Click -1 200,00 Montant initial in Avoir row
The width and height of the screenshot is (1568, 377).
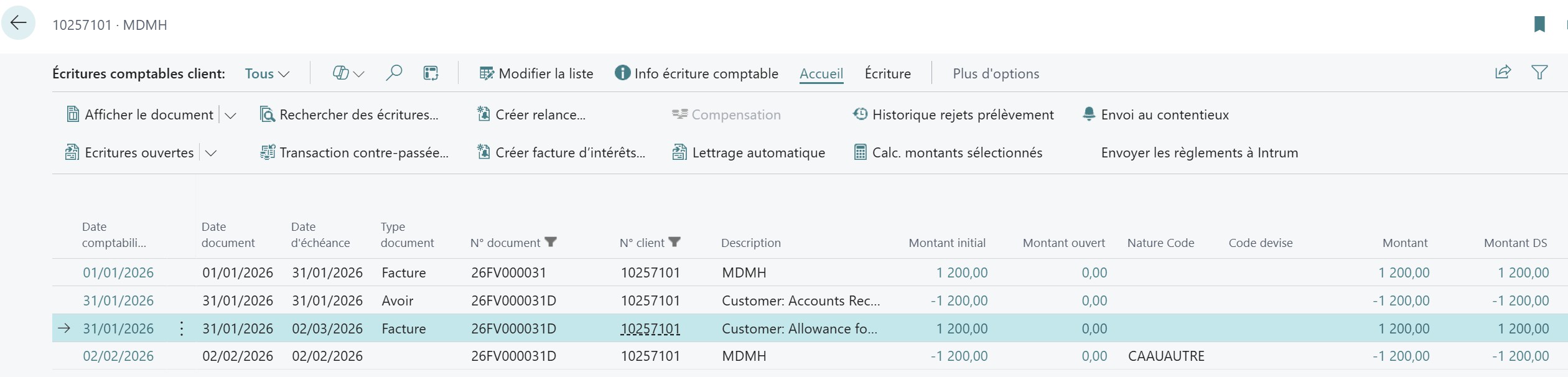(x=959, y=300)
